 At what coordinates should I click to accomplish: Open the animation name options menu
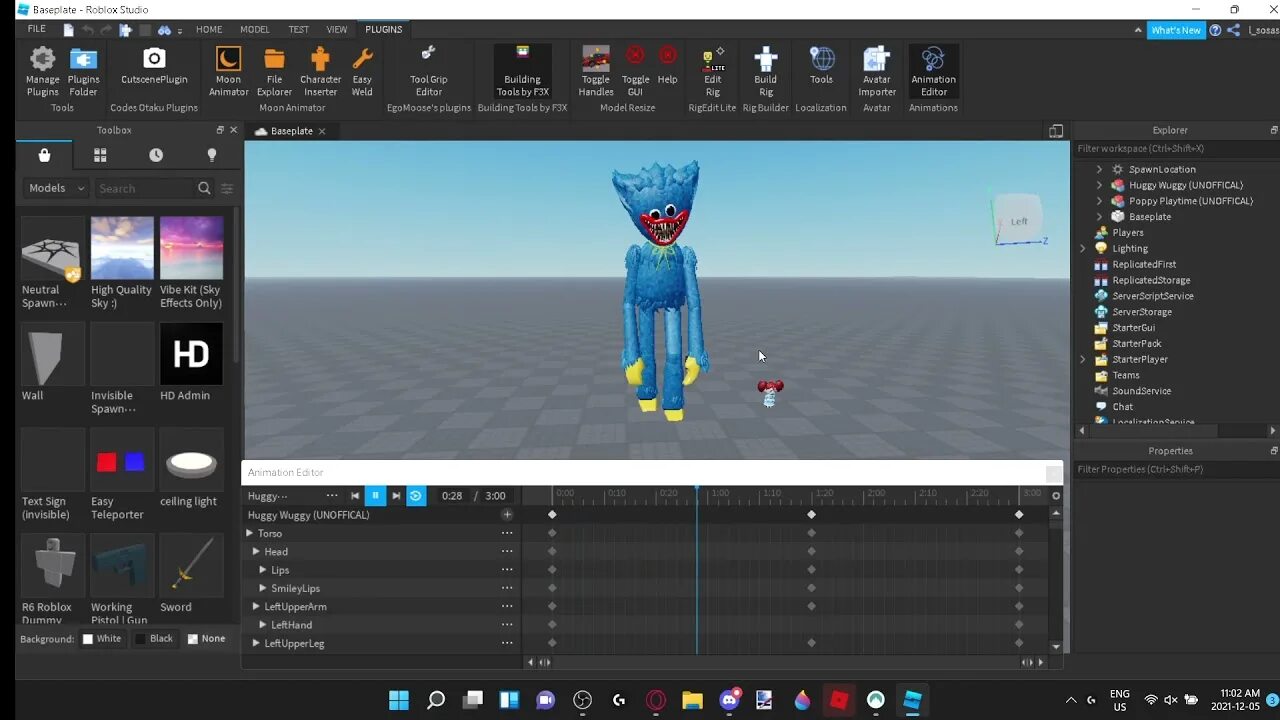(332, 496)
